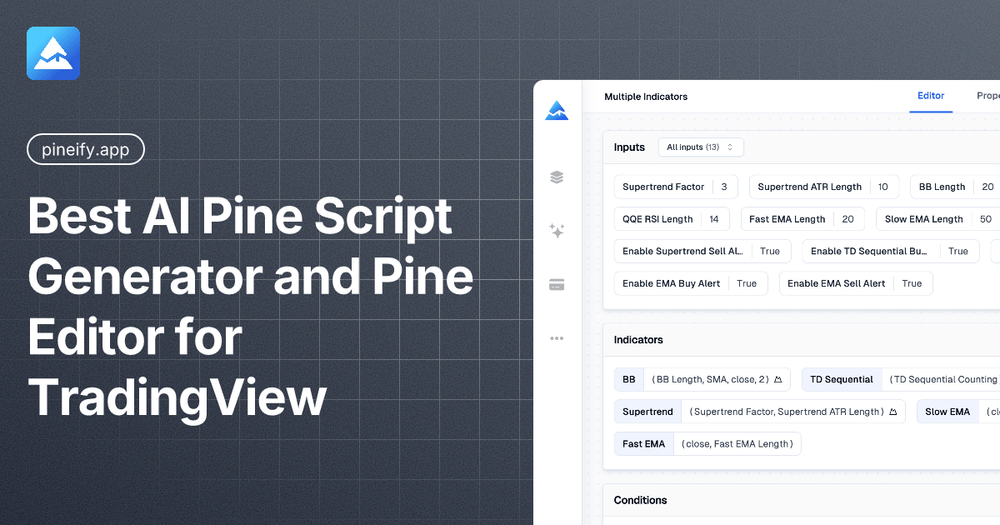Select the Supertrend ATR Length input

coord(824,187)
